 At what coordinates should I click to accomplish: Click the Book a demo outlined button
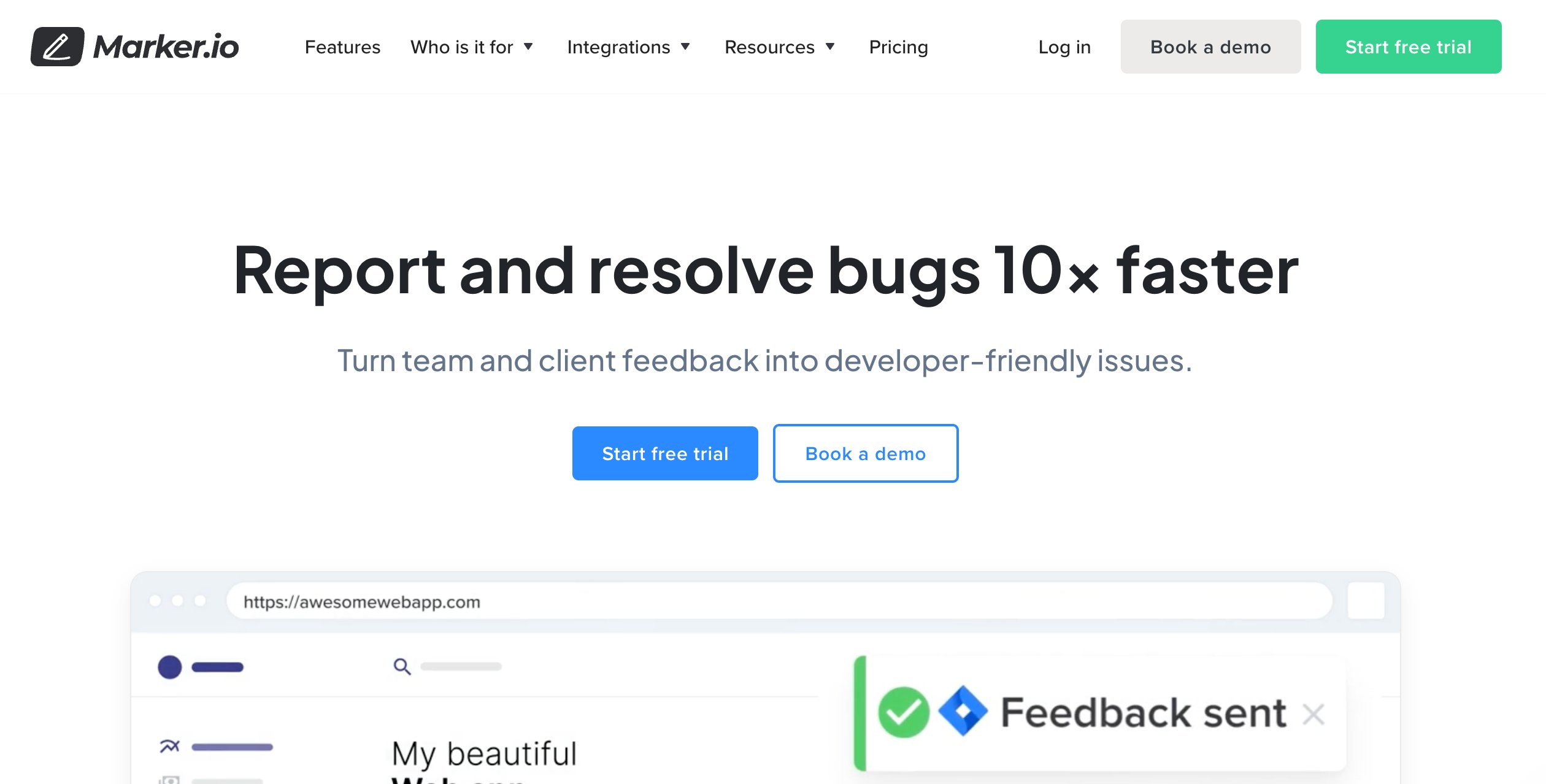(865, 453)
